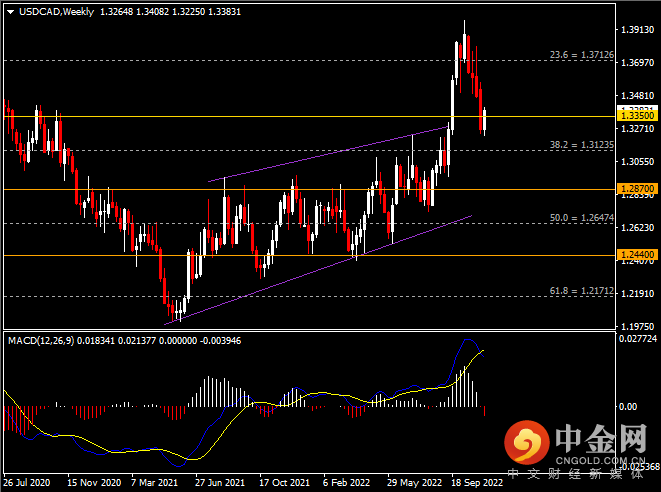The height and width of the screenshot is (492, 661).
Task: Select the USDCAD,Weekly chart title
Action: coord(56,12)
